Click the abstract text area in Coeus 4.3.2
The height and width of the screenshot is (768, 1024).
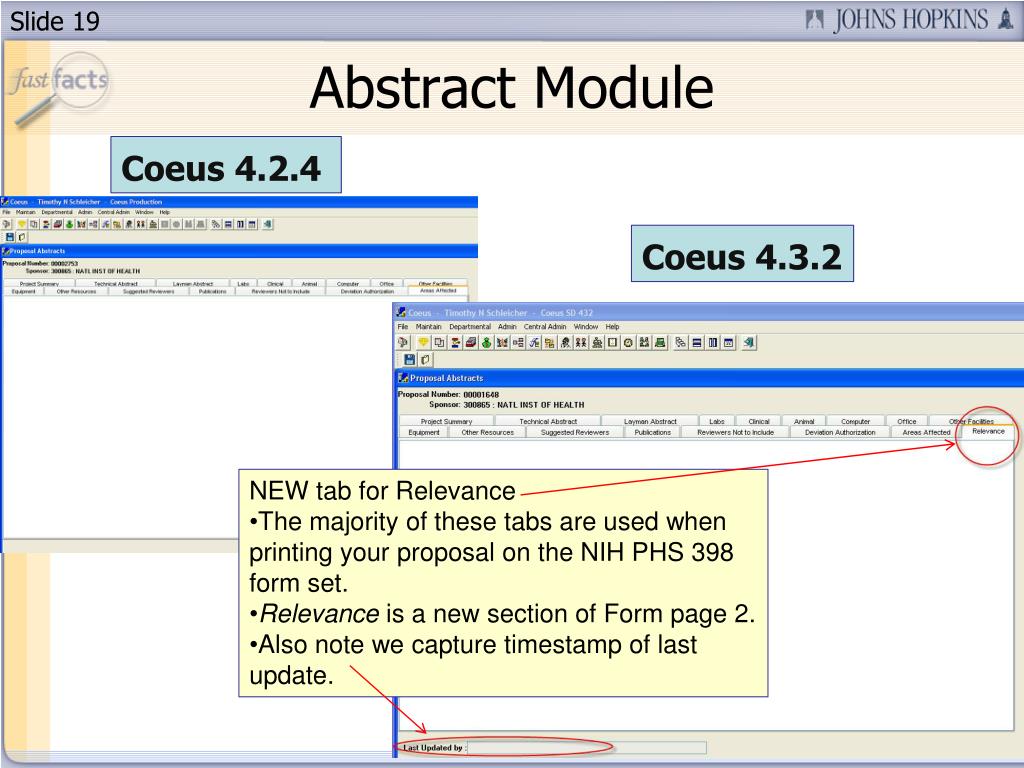pyautogui.click(x=705, y=584)
